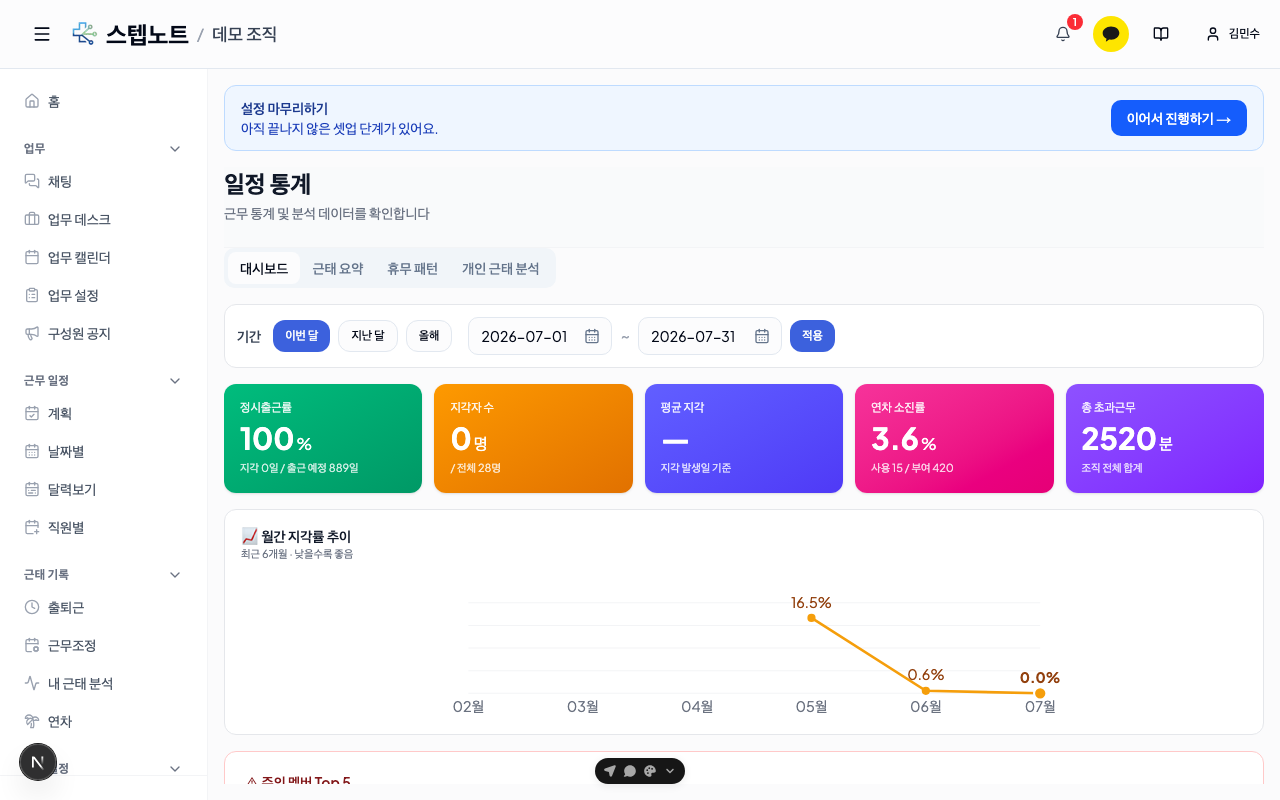This screenshot has height=800, width=1280.
Task: Click the paper-plane icon in floating toolbar
Action: coord(610,771)
